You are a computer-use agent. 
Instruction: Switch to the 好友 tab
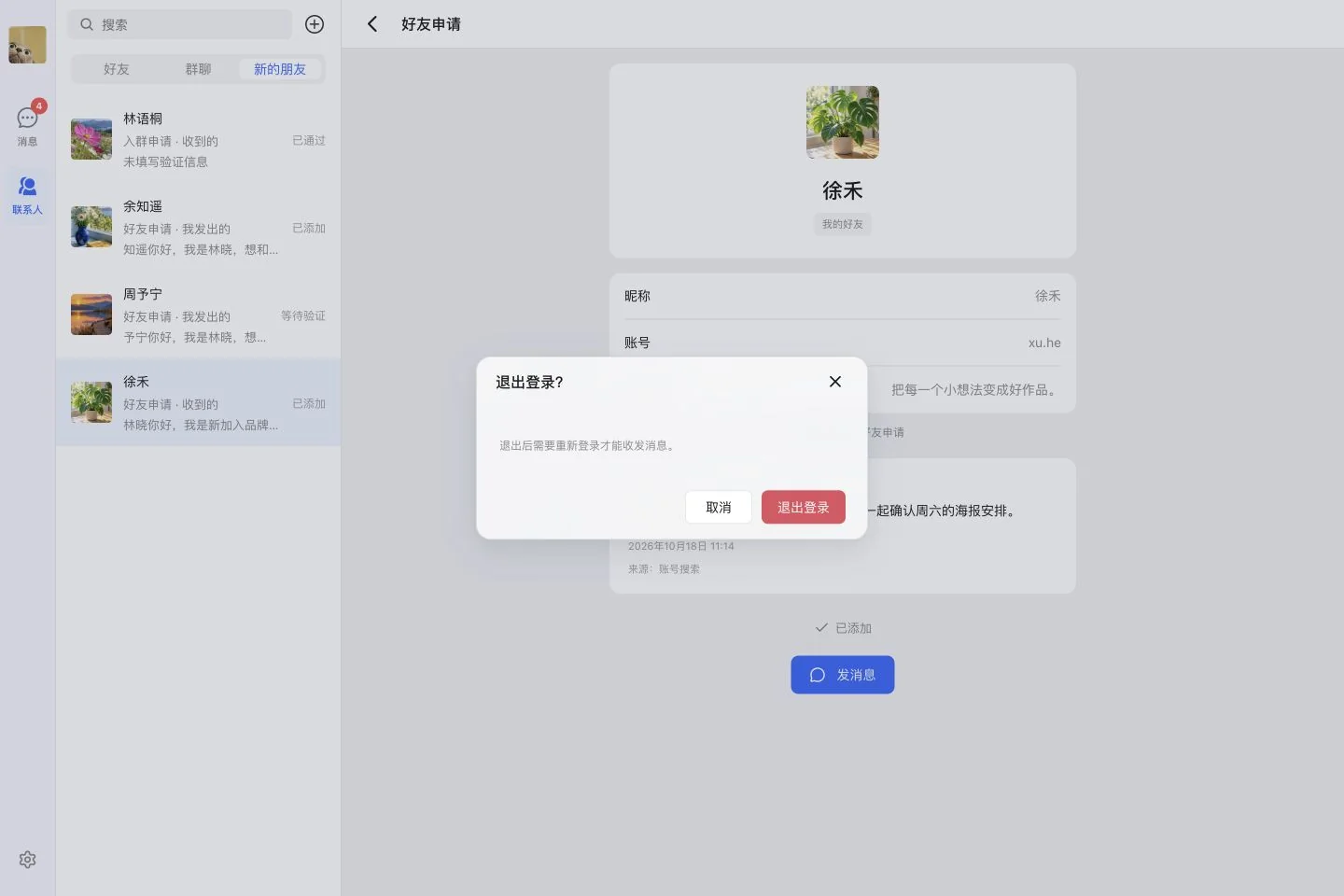click(x=117, y=69)
